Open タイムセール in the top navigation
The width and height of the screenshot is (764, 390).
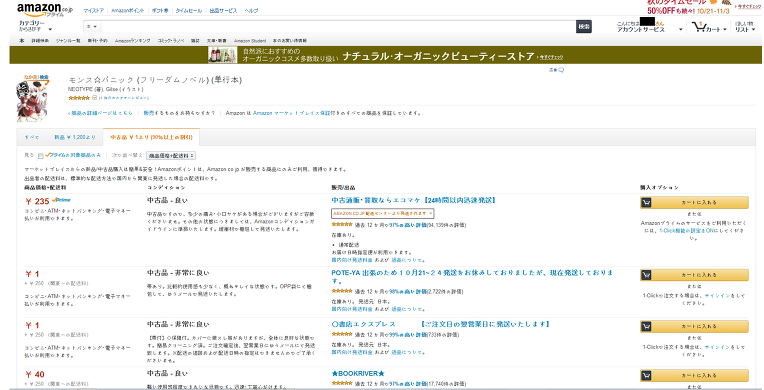coord(189,11)
